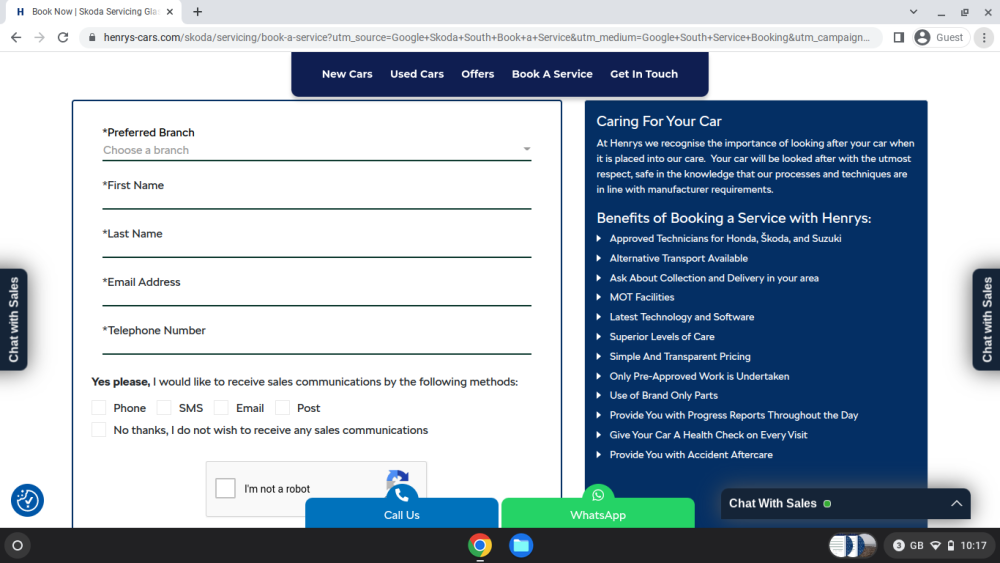Click the Alternative Transport Available text
Image resolution: width=1000 pixels, height=563 pixels.
(x=679, y=258)
